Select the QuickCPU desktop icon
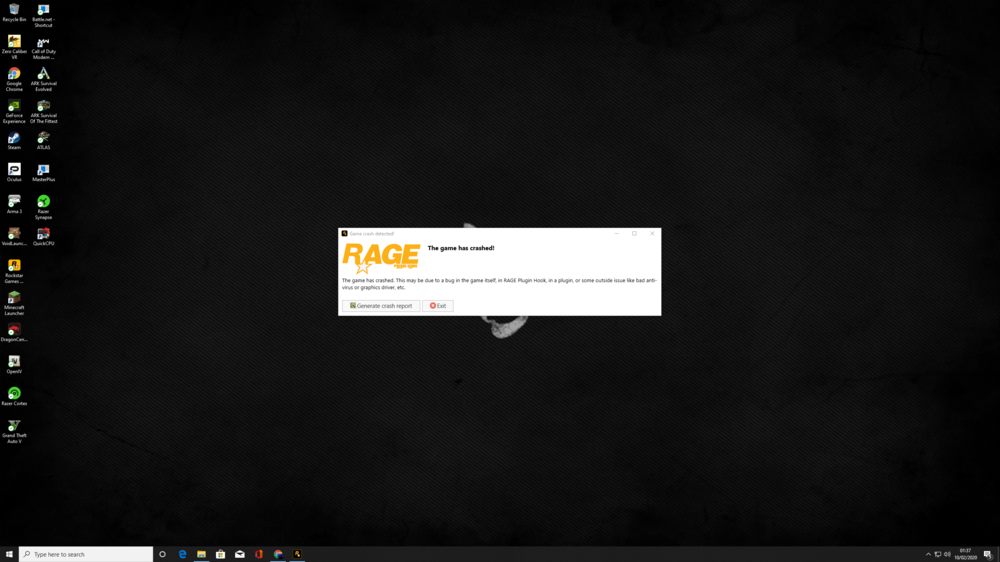 point(43,237)
